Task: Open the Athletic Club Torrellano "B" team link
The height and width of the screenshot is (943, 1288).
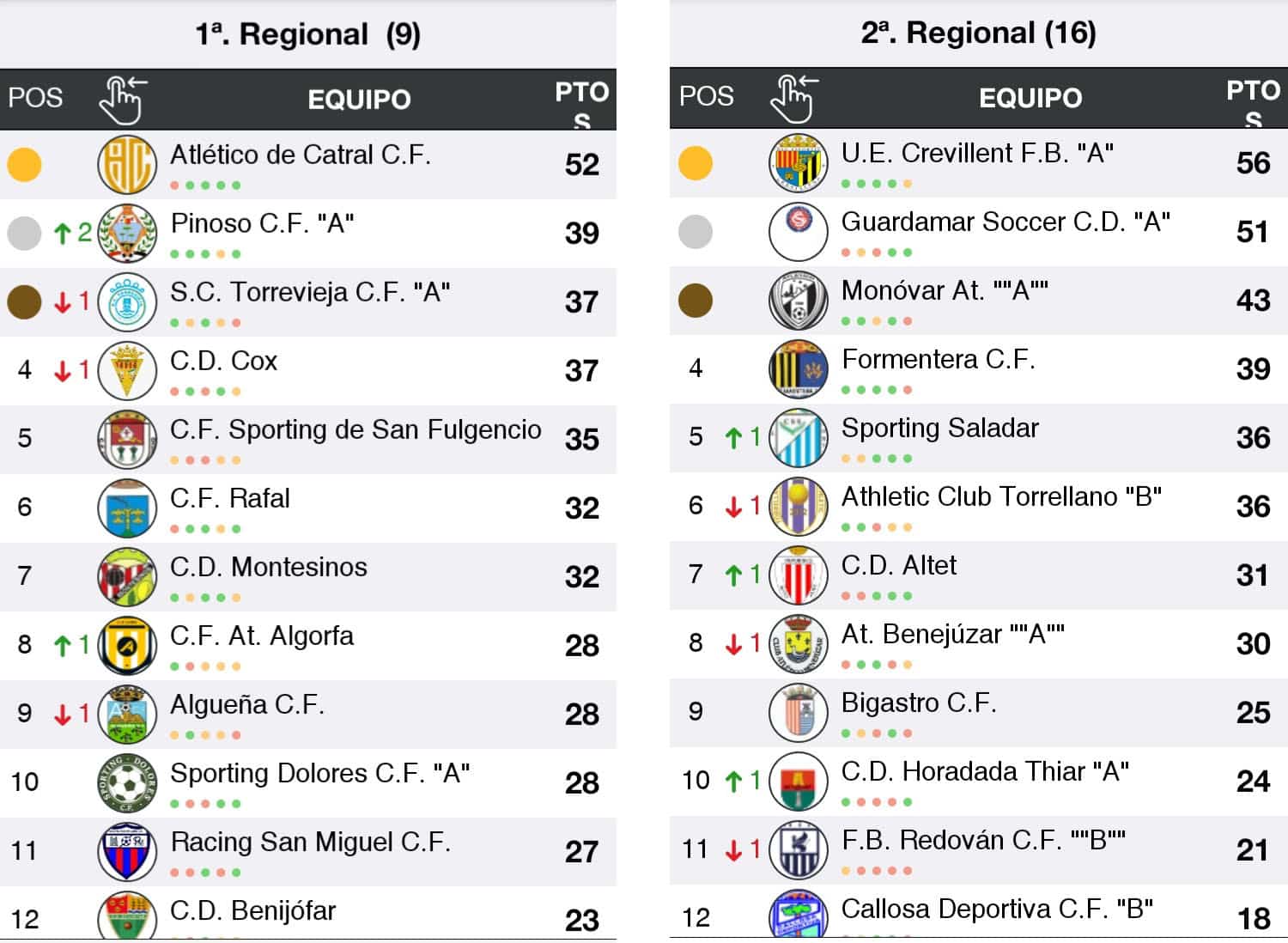Action: point(1001,496)
